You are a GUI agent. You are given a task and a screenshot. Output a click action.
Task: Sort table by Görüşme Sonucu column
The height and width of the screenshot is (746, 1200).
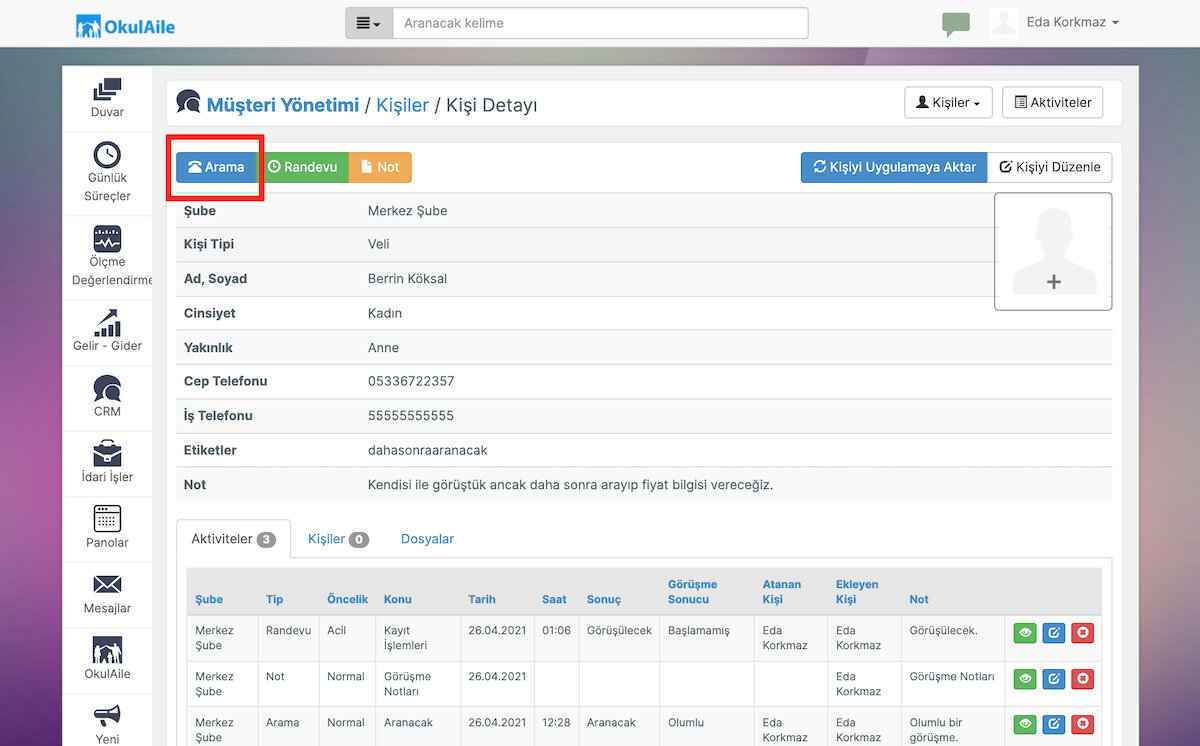tap(692, 591)
